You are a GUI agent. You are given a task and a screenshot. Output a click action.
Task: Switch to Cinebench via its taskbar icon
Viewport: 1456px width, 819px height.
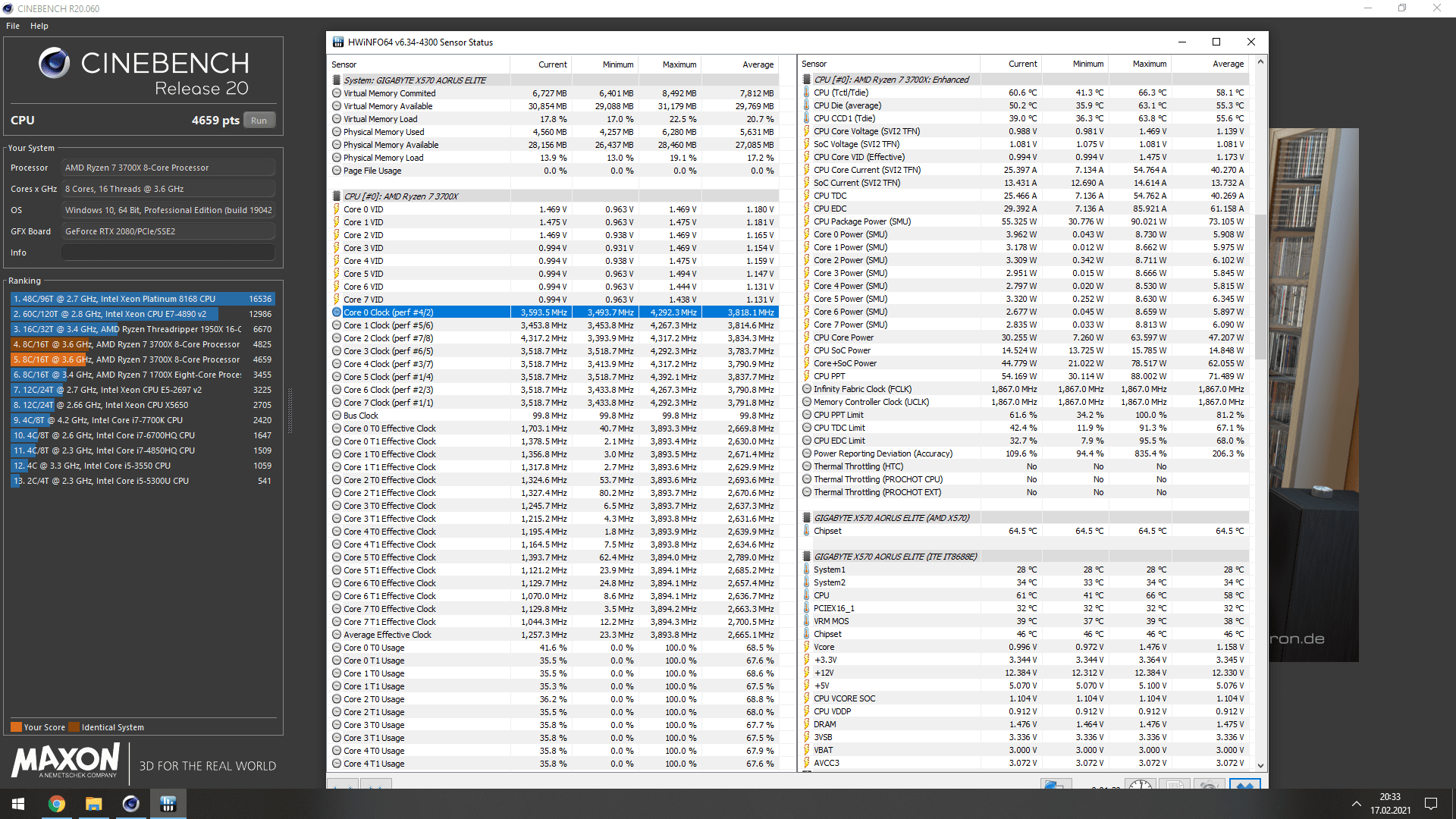(x=130, y=804)
